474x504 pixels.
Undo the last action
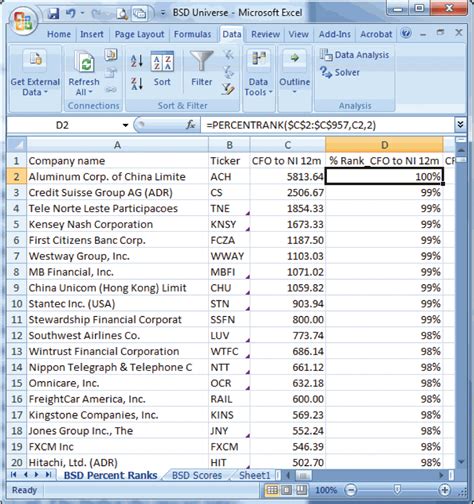pyautogui.click(x=70, y=14)
